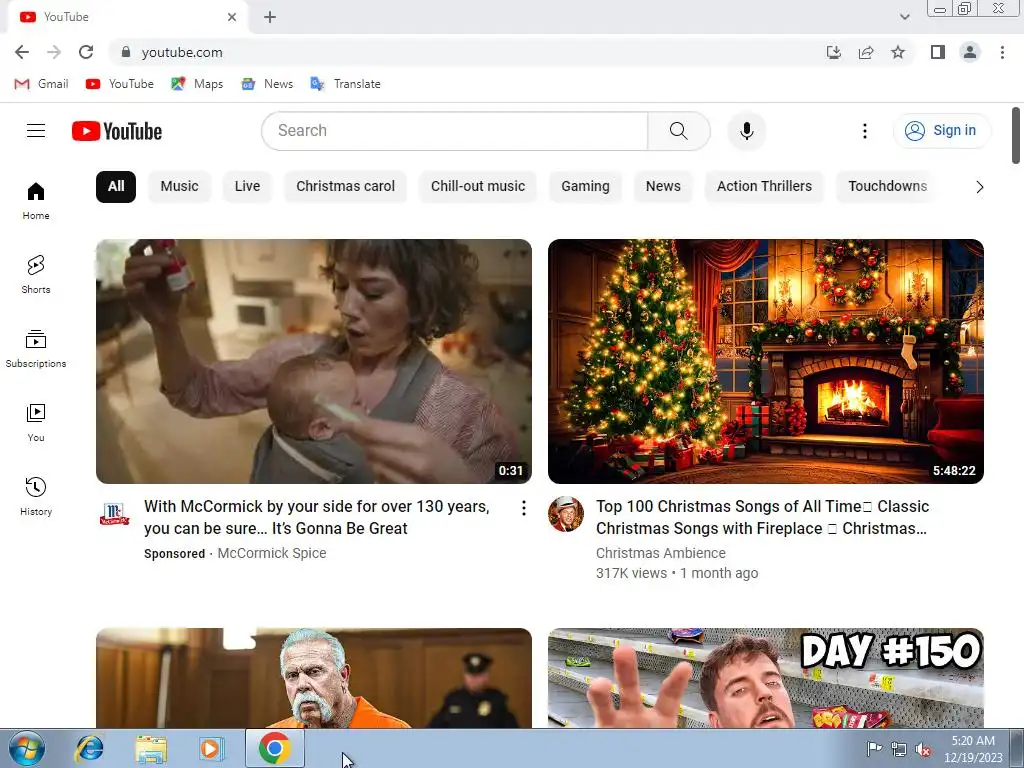Click the YouTube logo
The height and width of the screenshot is (768, 1024).
point(117,131)
